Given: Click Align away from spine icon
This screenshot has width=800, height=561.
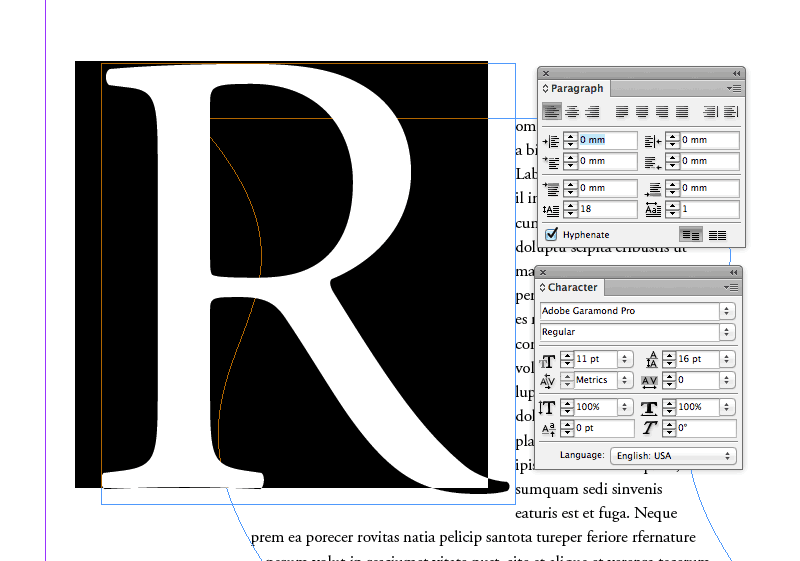Looking at the screenshot, I should coord(731,112).
